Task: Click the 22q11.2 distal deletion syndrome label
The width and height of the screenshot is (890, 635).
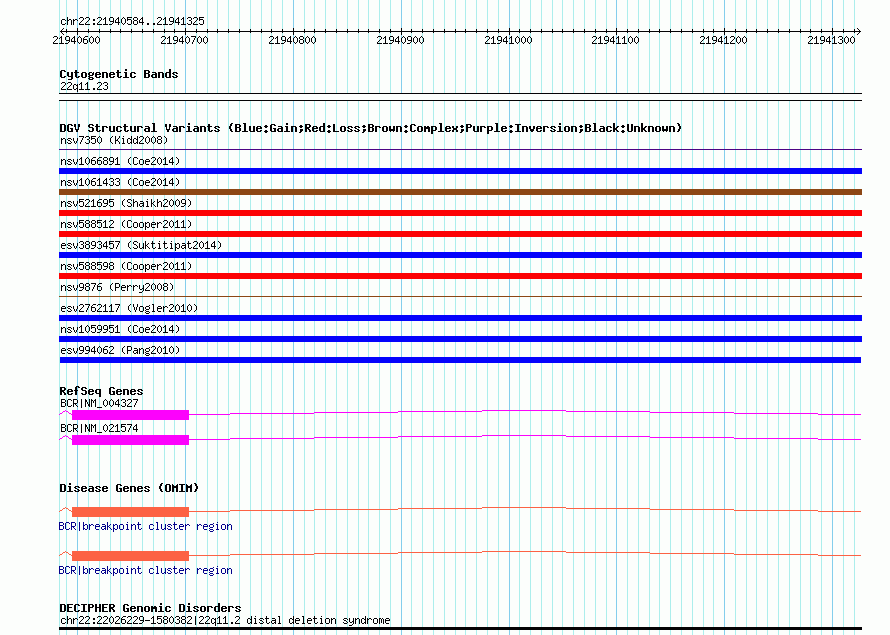Action: 225,620
